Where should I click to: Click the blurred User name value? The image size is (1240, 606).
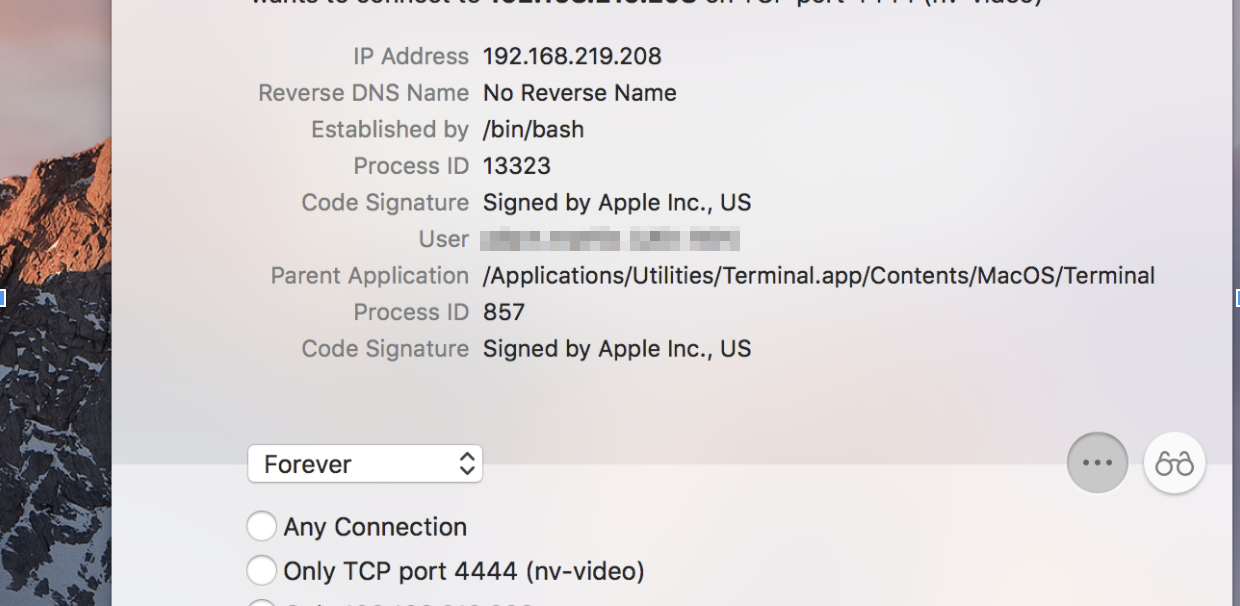tap(610, 240)
